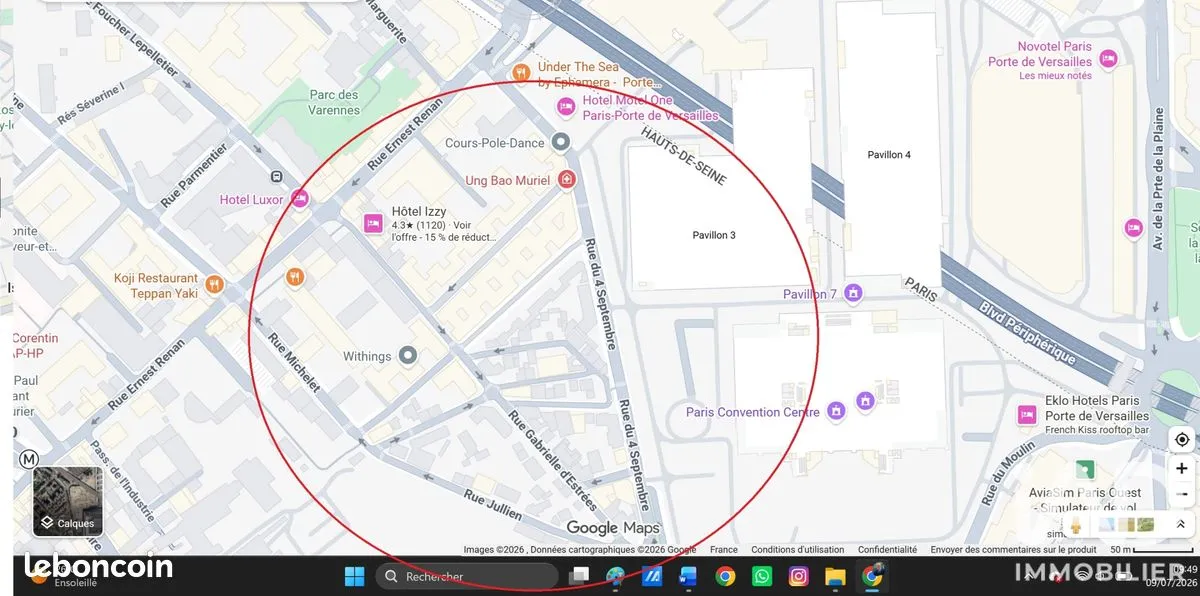Click the Rue Parmentier street label
The height and width of the screenshot is (596, 1200).
pyautogui.click(x=194, y=178)
